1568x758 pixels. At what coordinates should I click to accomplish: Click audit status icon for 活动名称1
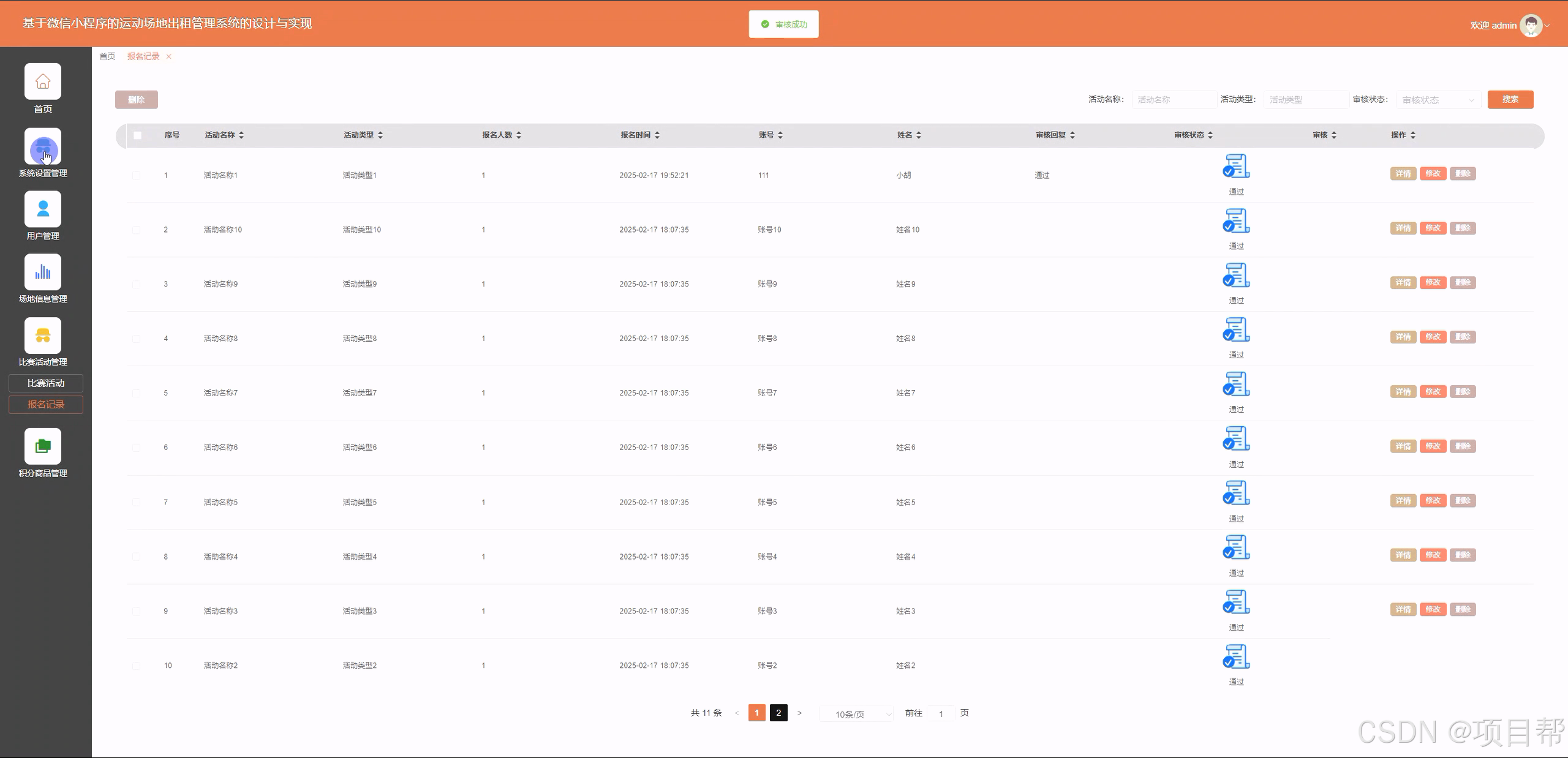1236,167
